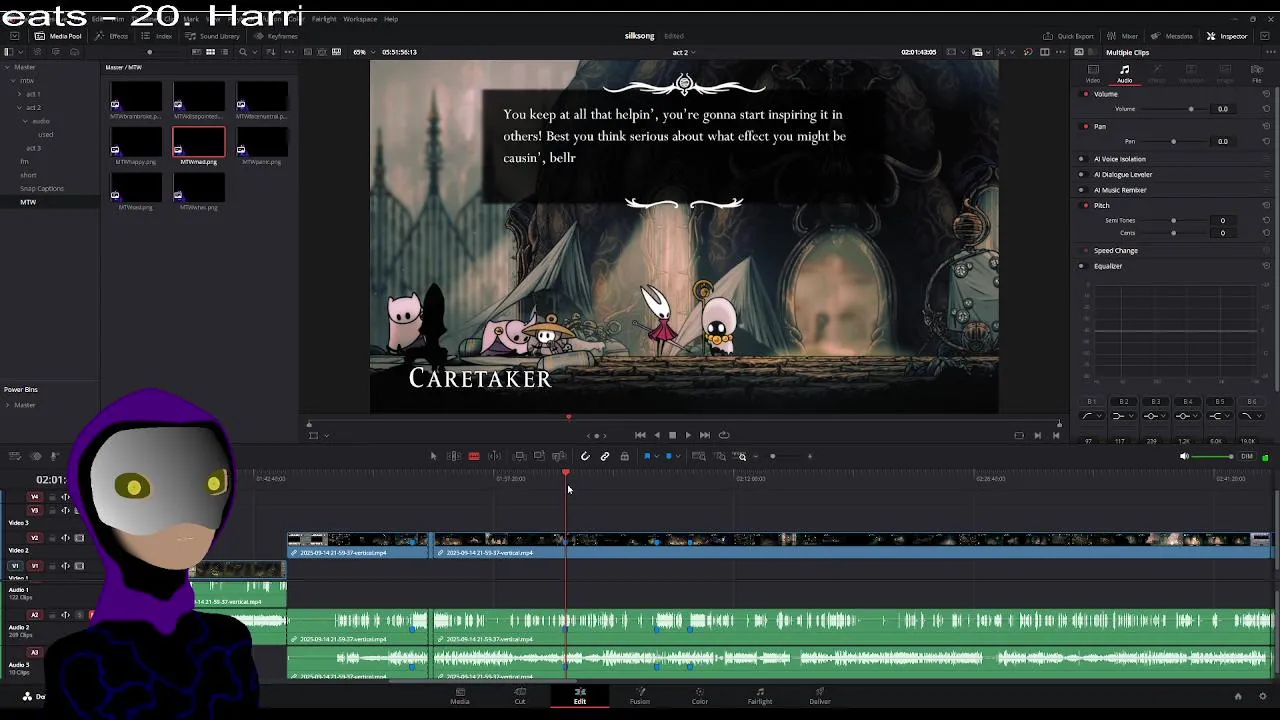Add a blue flag to the clip
Image resolution: width=1280 pixels, height=720 pixels.
click(x=647, y=456)
